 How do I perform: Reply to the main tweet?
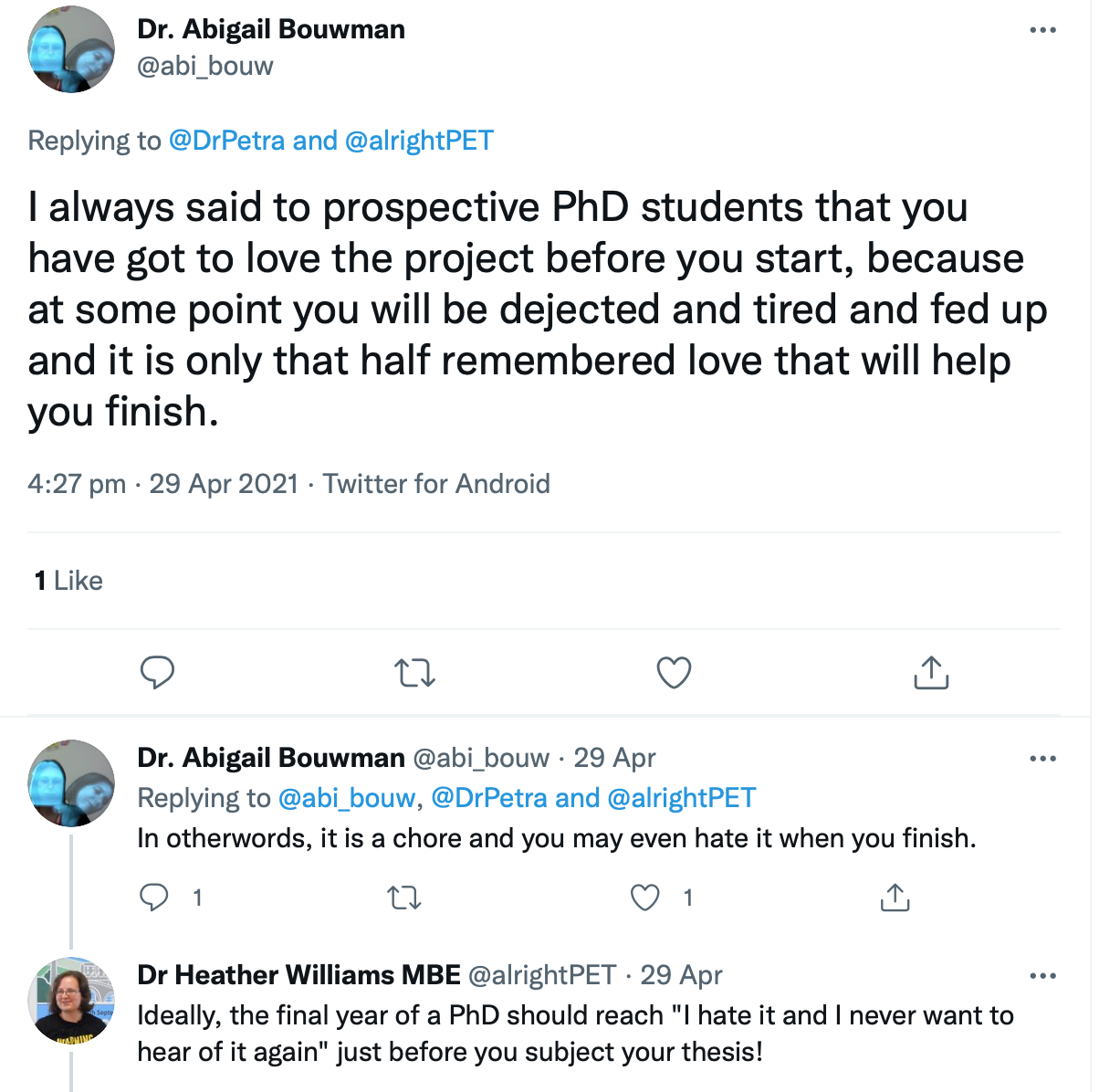pos(157,673)
